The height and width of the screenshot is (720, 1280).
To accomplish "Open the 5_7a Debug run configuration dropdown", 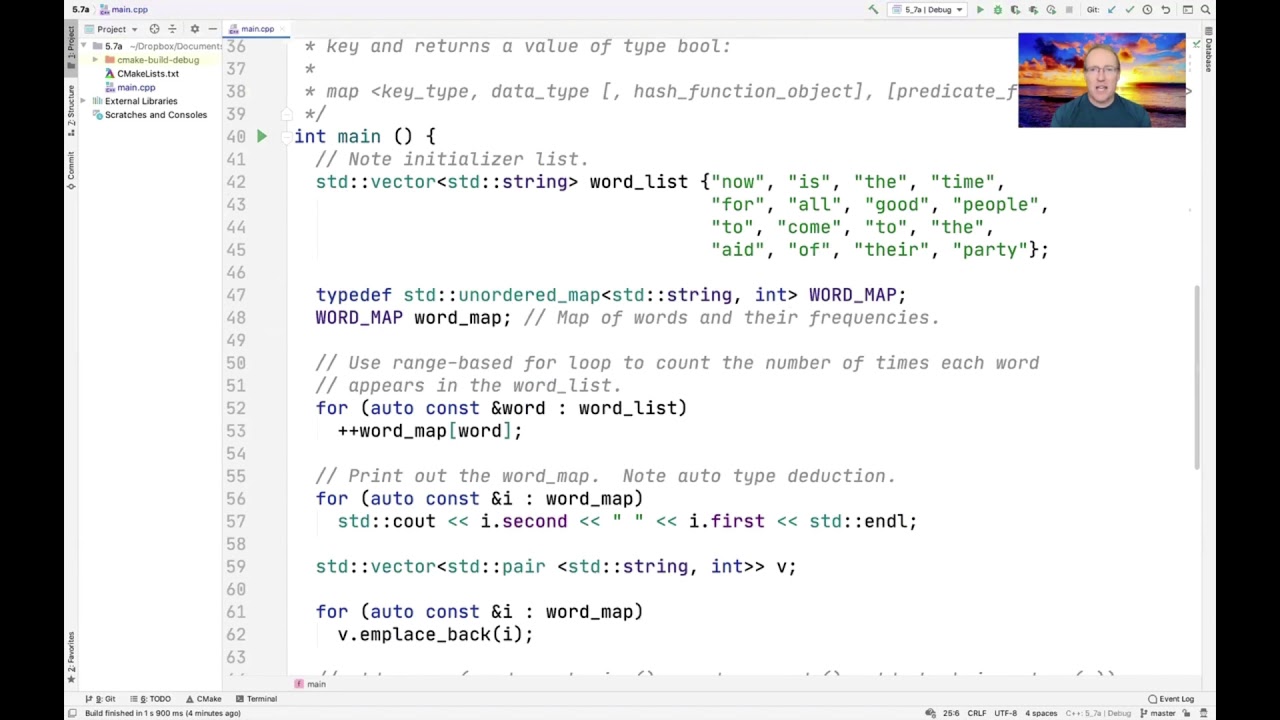I will (927, 9).
